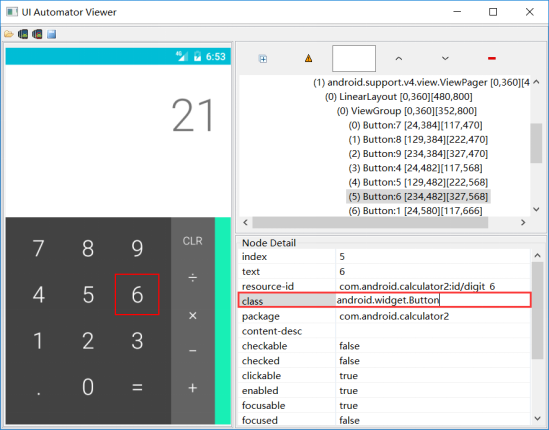Click the checked value false
Screen dimensions: 549x430
point(433,361)
